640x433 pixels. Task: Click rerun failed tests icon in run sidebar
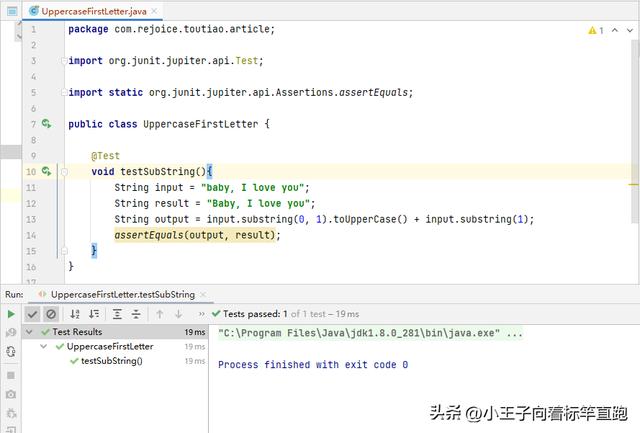pyautogui.click(x=11, y=333)
